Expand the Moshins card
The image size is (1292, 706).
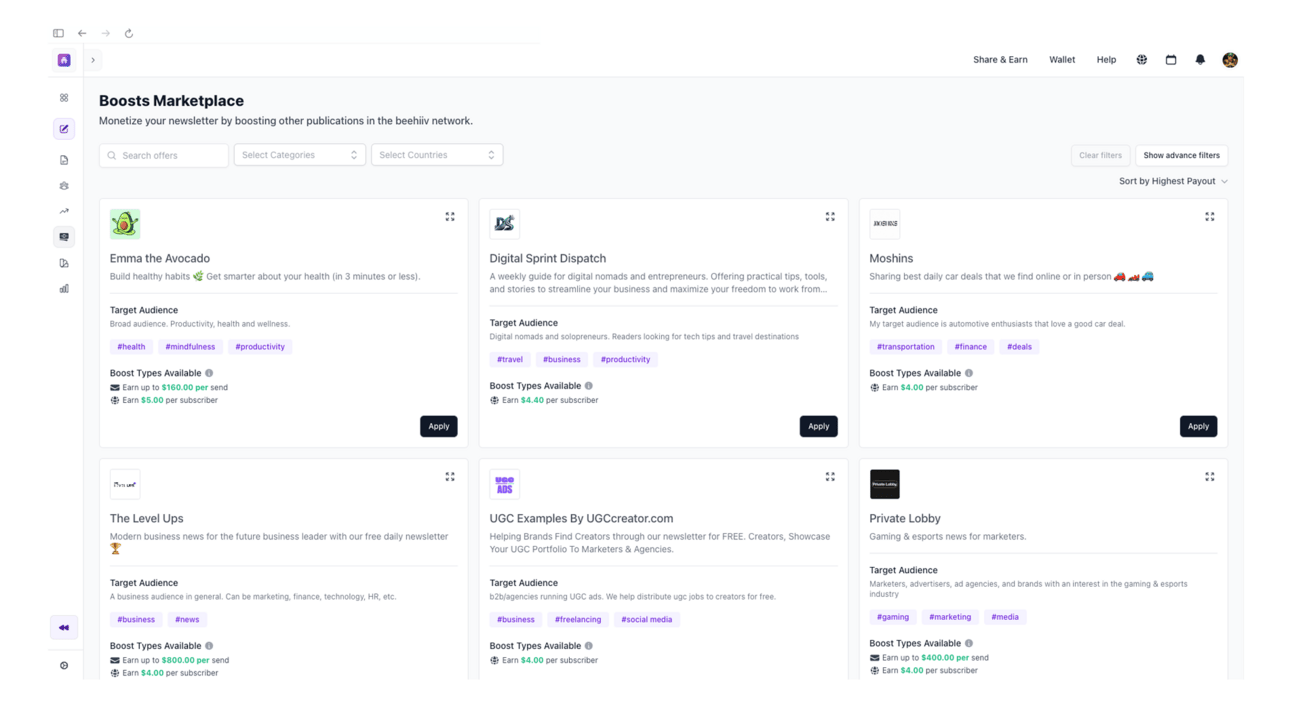coord(1210,216)
